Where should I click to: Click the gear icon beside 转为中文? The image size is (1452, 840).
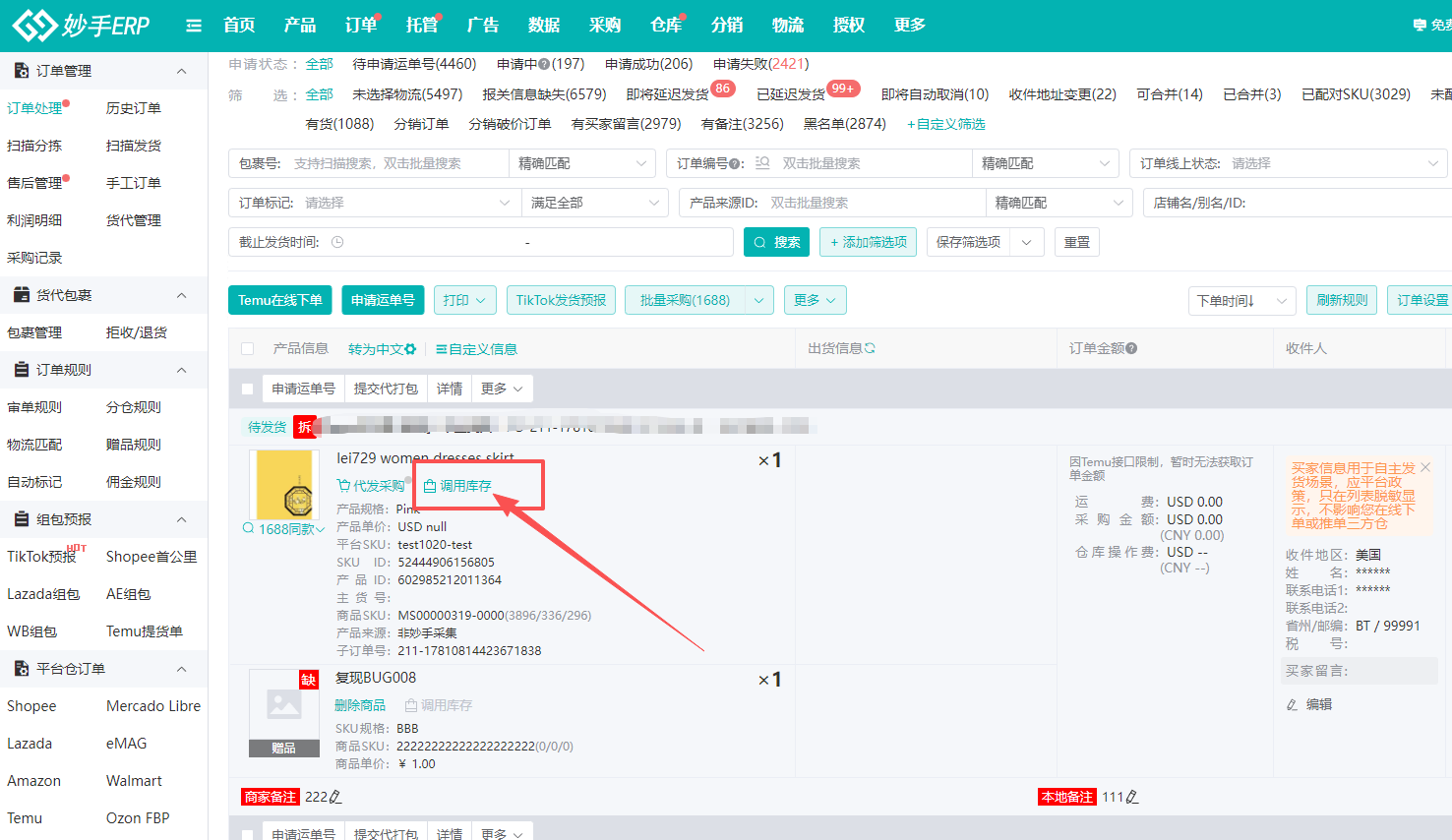[410, 349]
